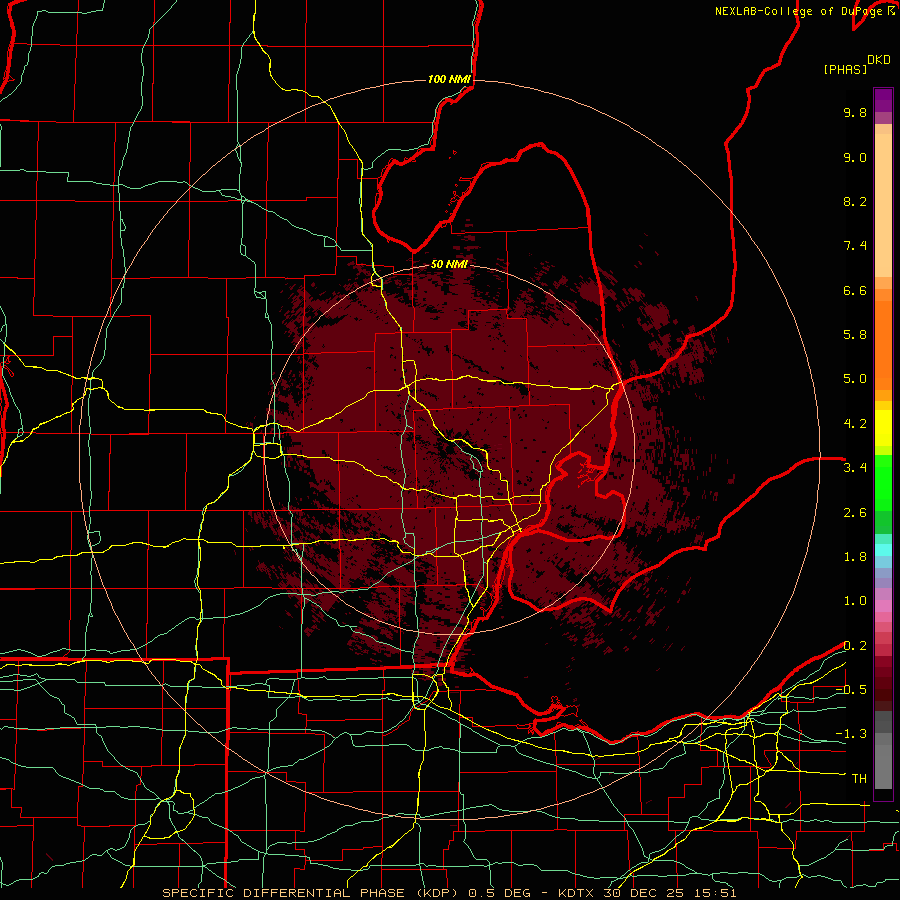900x900 pixels.
Task: Pick the bright green segment of the color bar
Action: pos(883,482)
